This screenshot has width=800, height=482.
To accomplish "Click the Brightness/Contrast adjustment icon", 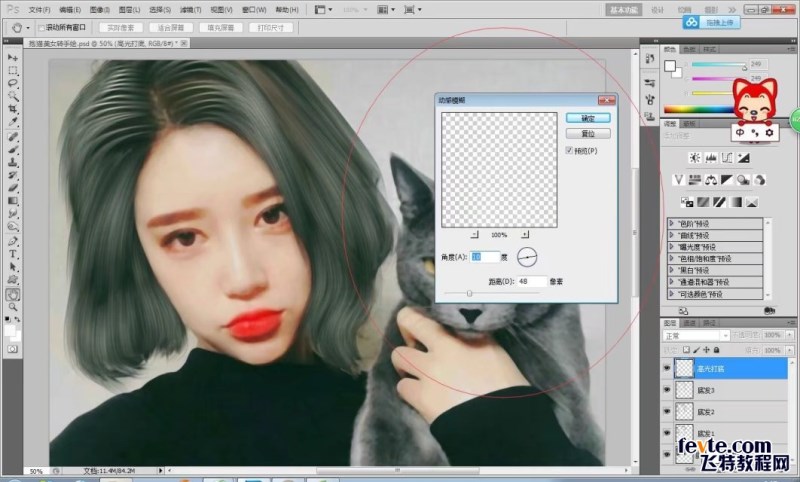I will [693, 158].
